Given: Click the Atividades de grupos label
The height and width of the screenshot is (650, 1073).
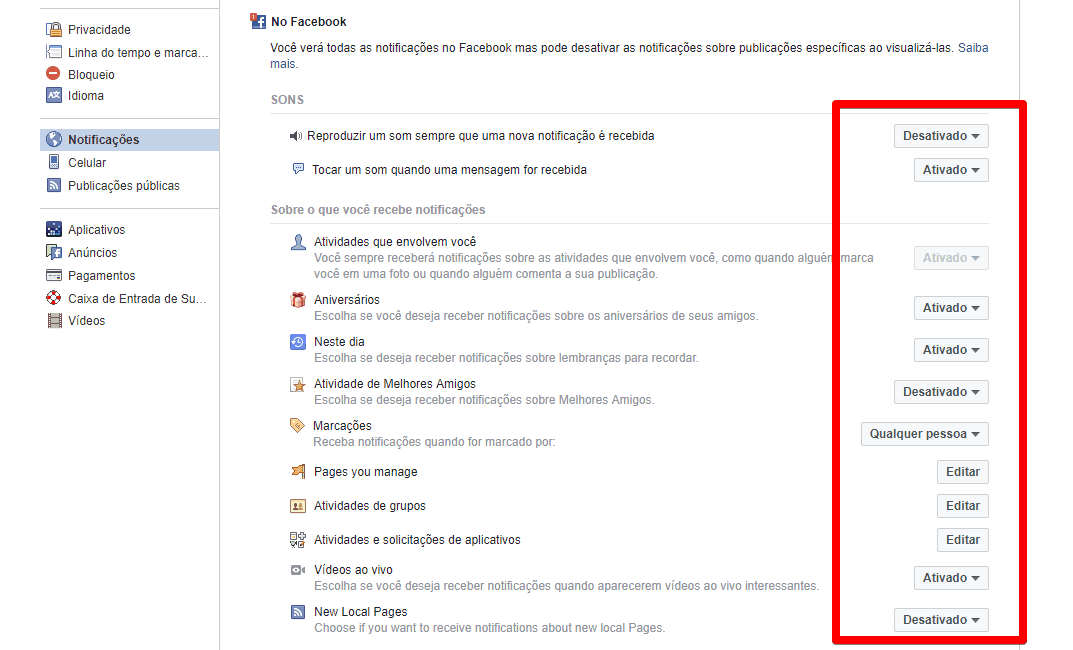Looking at the screenshot, I should 370,506.
